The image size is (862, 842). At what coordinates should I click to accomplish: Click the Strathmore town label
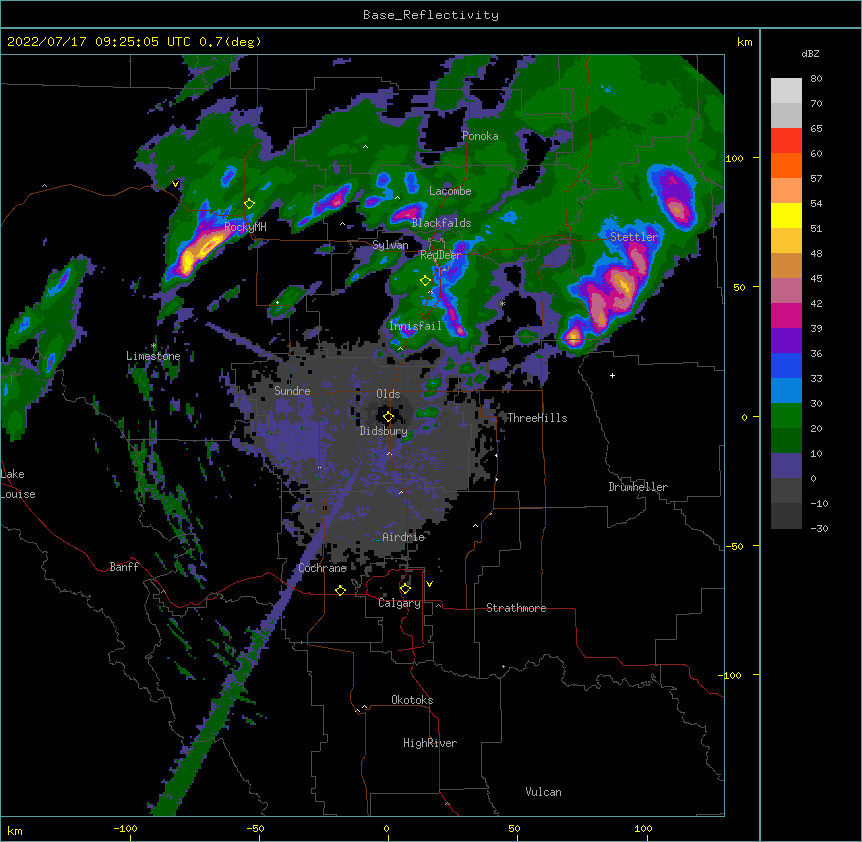click(516, 608)
